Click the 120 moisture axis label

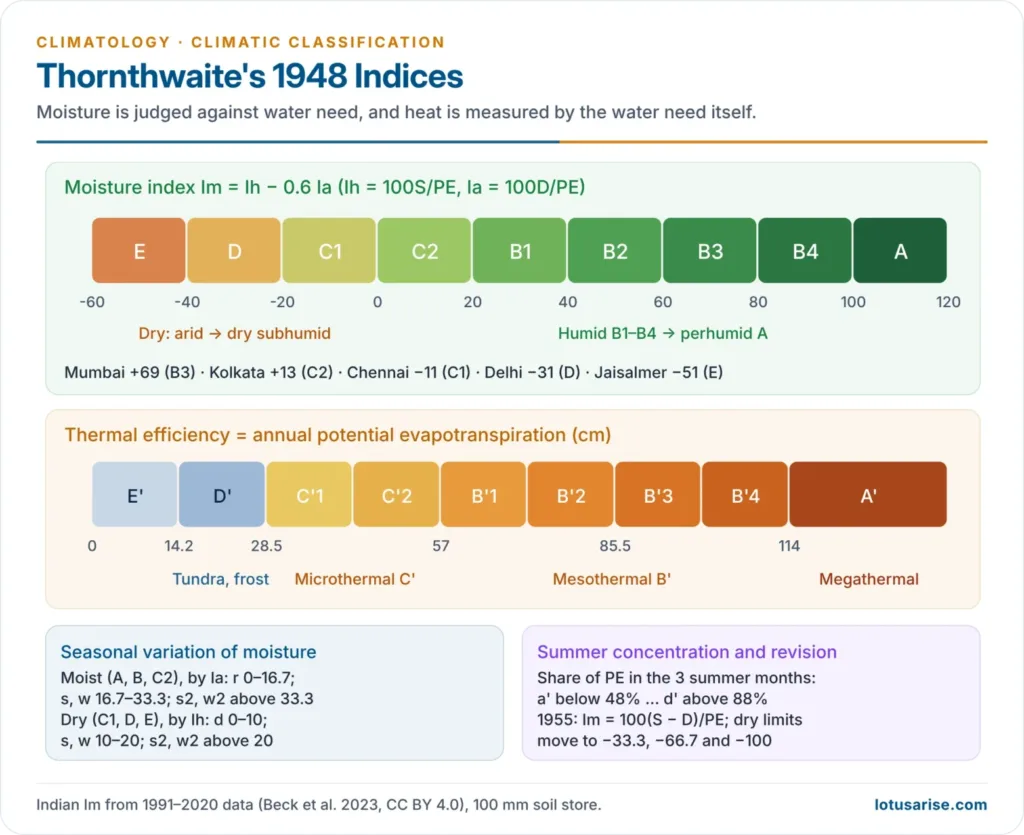tap(948, 302)
